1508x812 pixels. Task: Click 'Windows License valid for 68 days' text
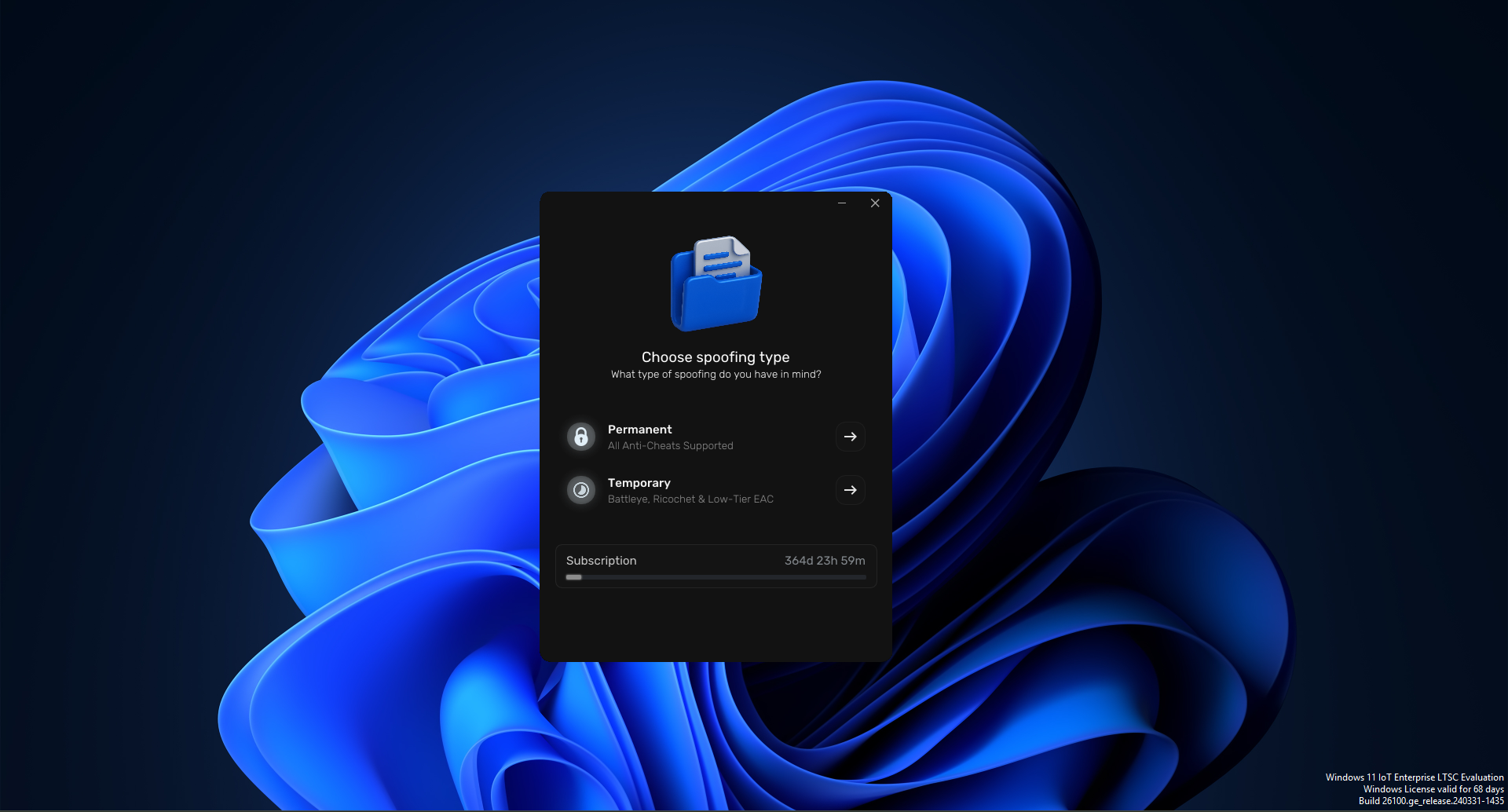click(x=1433, y=789)
